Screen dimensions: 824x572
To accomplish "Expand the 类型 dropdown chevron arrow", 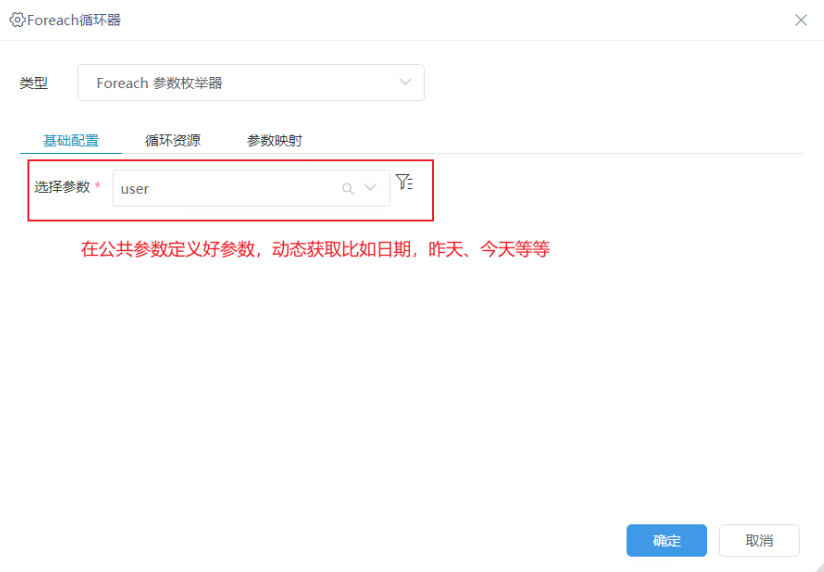I will [405, 83].
